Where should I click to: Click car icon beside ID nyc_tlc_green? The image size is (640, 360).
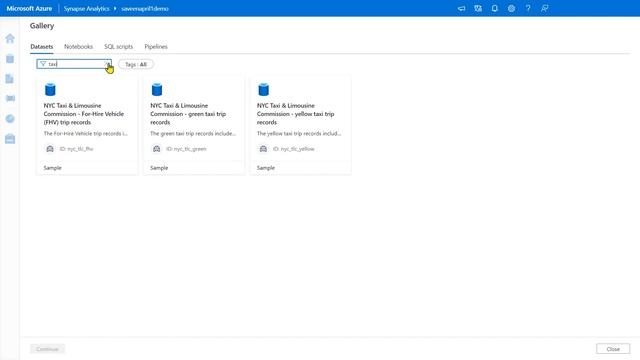point(157,149)
